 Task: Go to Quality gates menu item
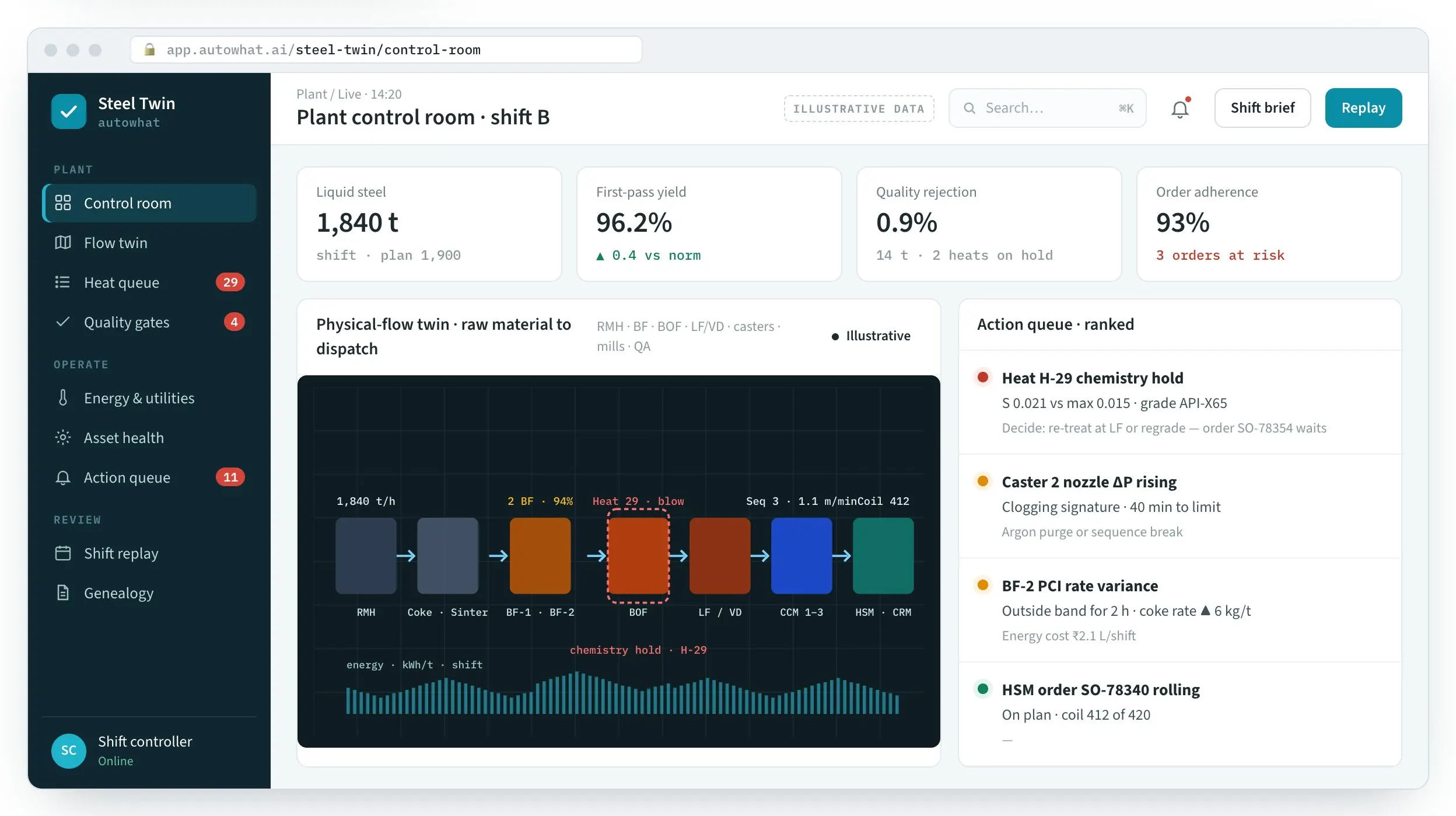149,322
